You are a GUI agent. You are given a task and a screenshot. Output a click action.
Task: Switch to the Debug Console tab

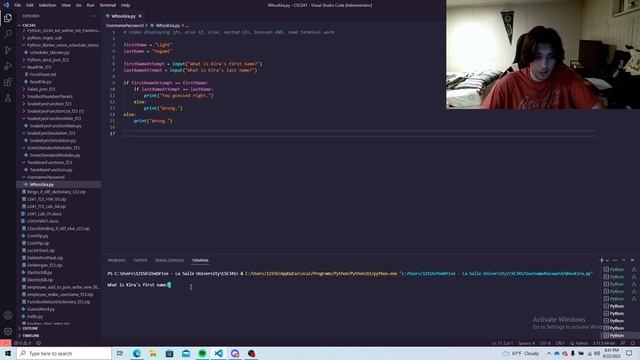(169, 260)
